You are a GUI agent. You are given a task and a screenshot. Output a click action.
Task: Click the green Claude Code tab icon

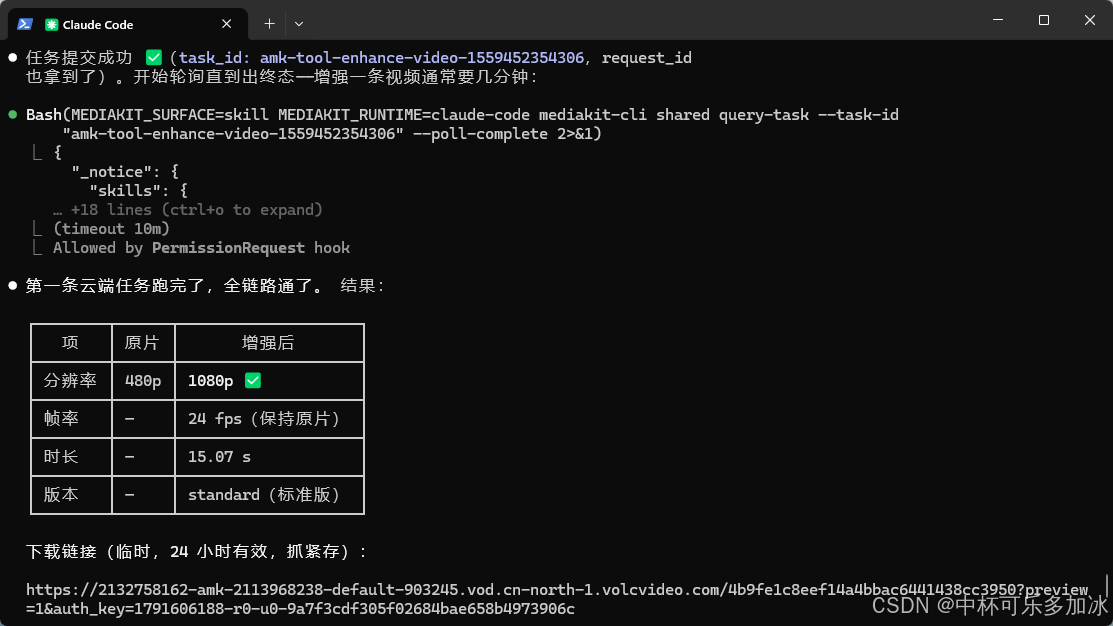click(51, 25)
